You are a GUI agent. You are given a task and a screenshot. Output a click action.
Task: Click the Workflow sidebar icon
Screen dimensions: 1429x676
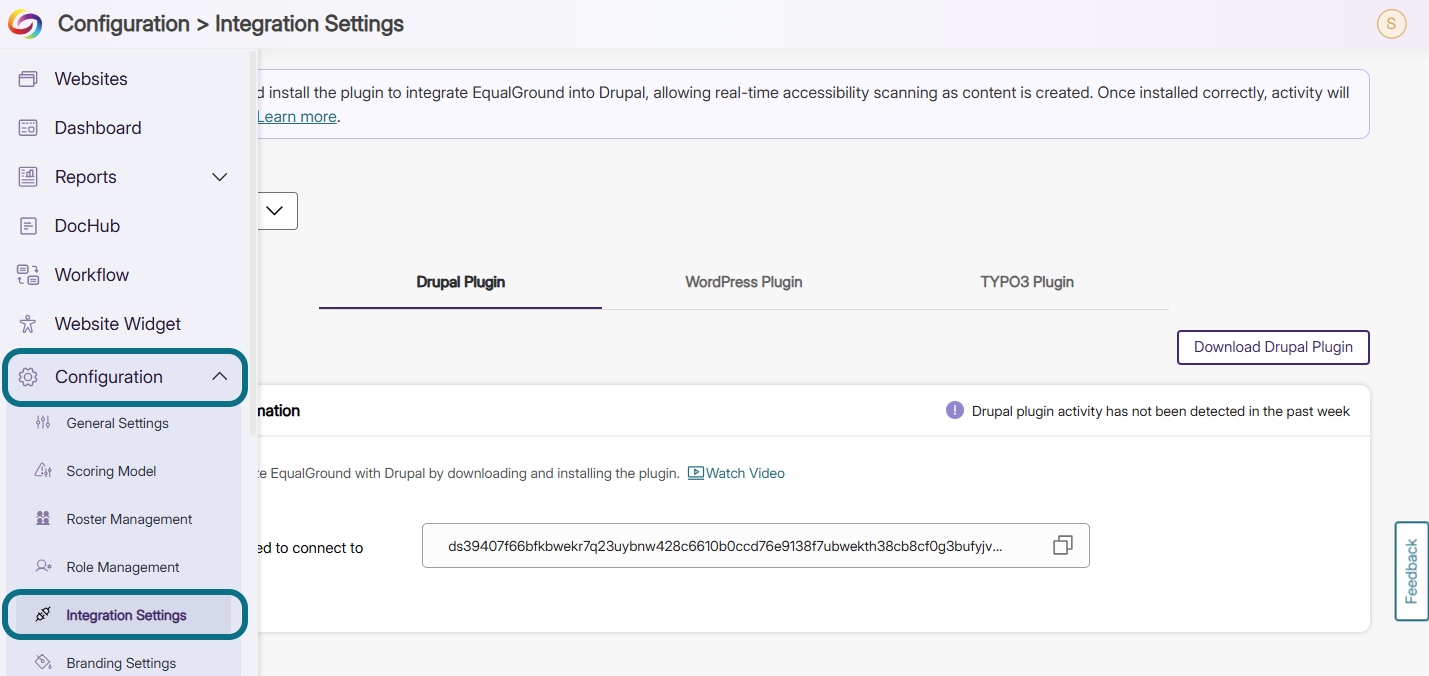coord(28,275)
